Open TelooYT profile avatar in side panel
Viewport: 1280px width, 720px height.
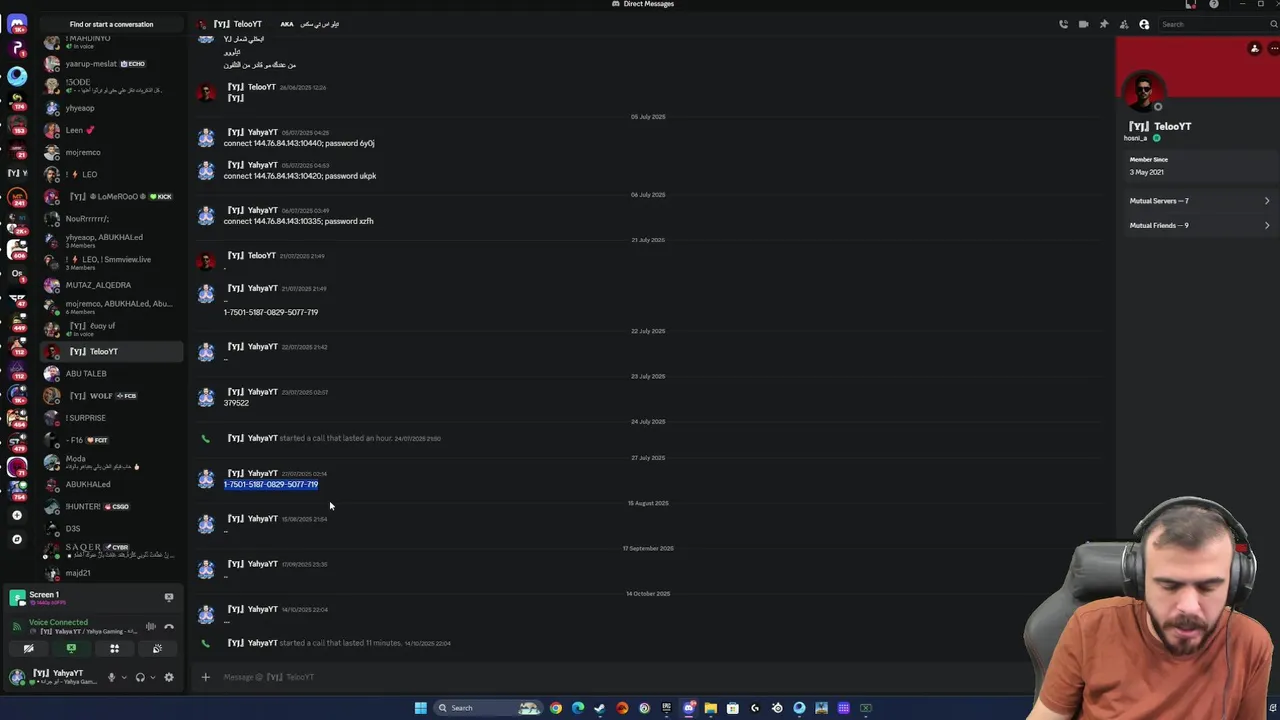[1144, 93]
